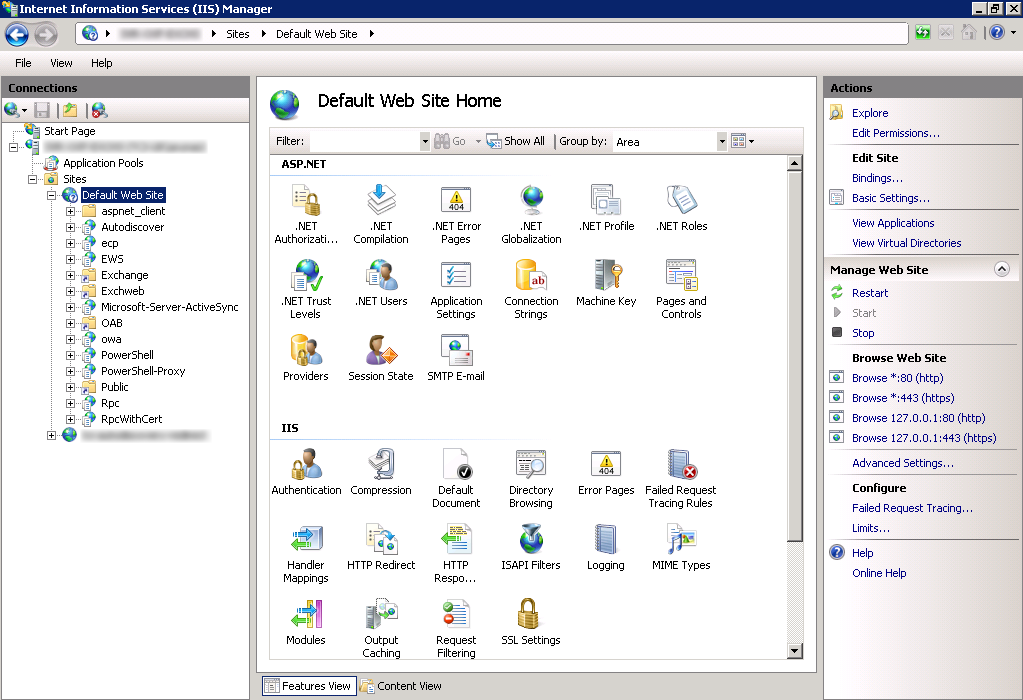This screenshot has height=700, width=1023.
Task: Open the Directory Browsing feature
Action: coord(531,478)
